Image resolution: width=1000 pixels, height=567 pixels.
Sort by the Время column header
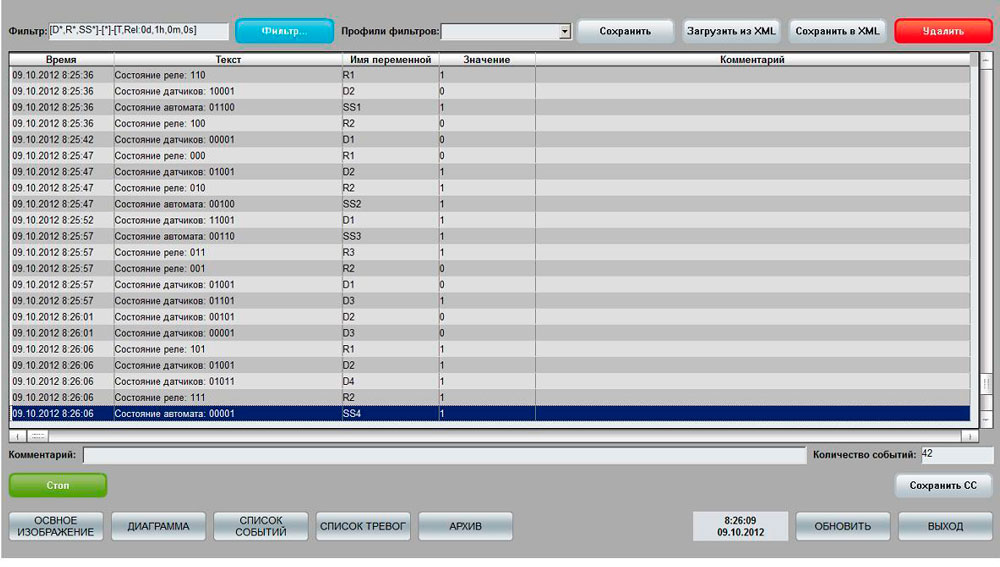coord(61,60)
